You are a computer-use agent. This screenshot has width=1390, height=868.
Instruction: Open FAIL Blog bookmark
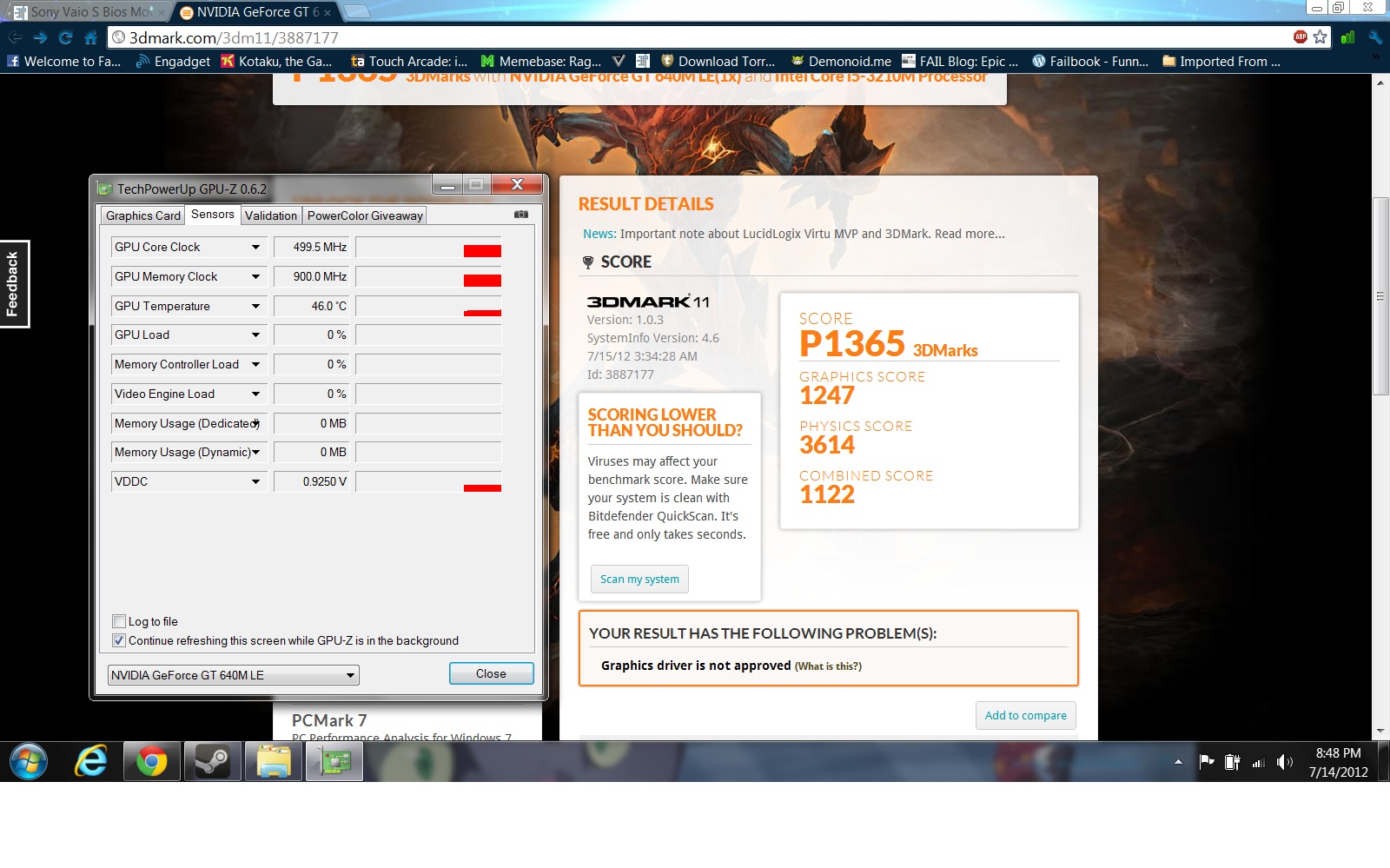pos(960,61)
